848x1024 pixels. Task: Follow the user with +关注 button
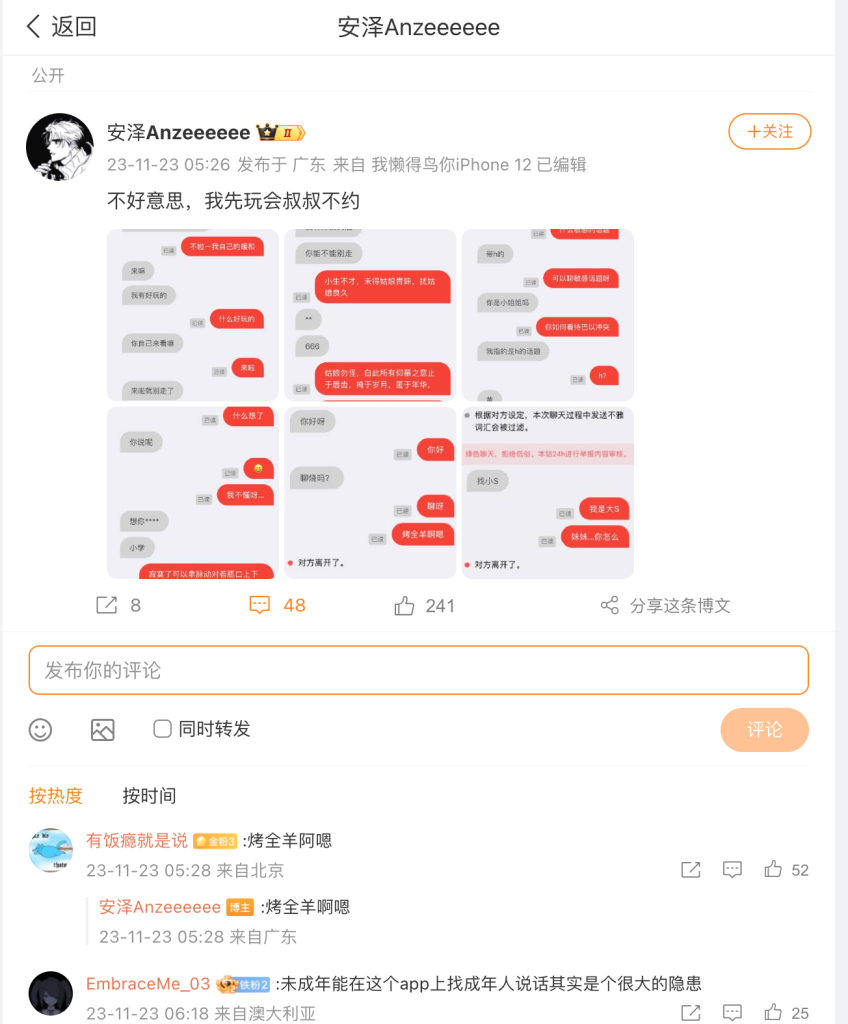pos(770,131)
